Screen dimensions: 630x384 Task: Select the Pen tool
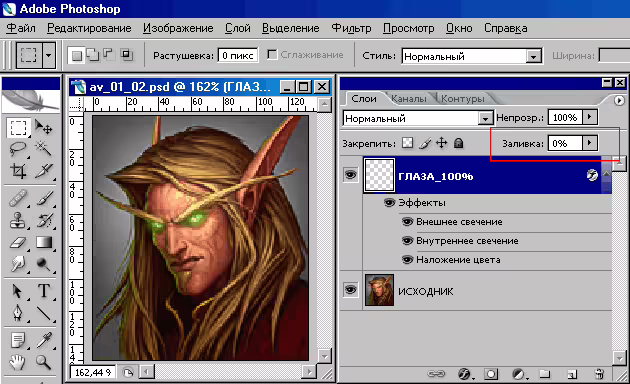tap(18, 313)
